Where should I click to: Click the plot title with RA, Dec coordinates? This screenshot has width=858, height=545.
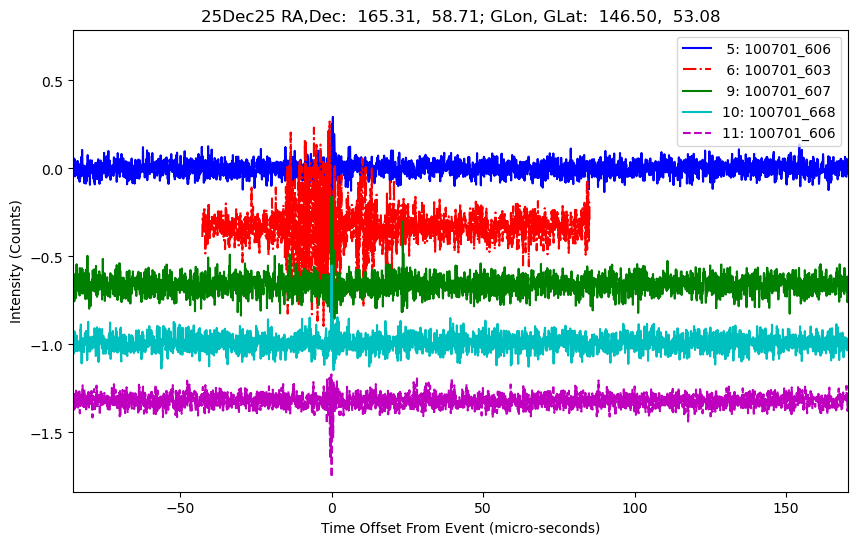[460, 16]
